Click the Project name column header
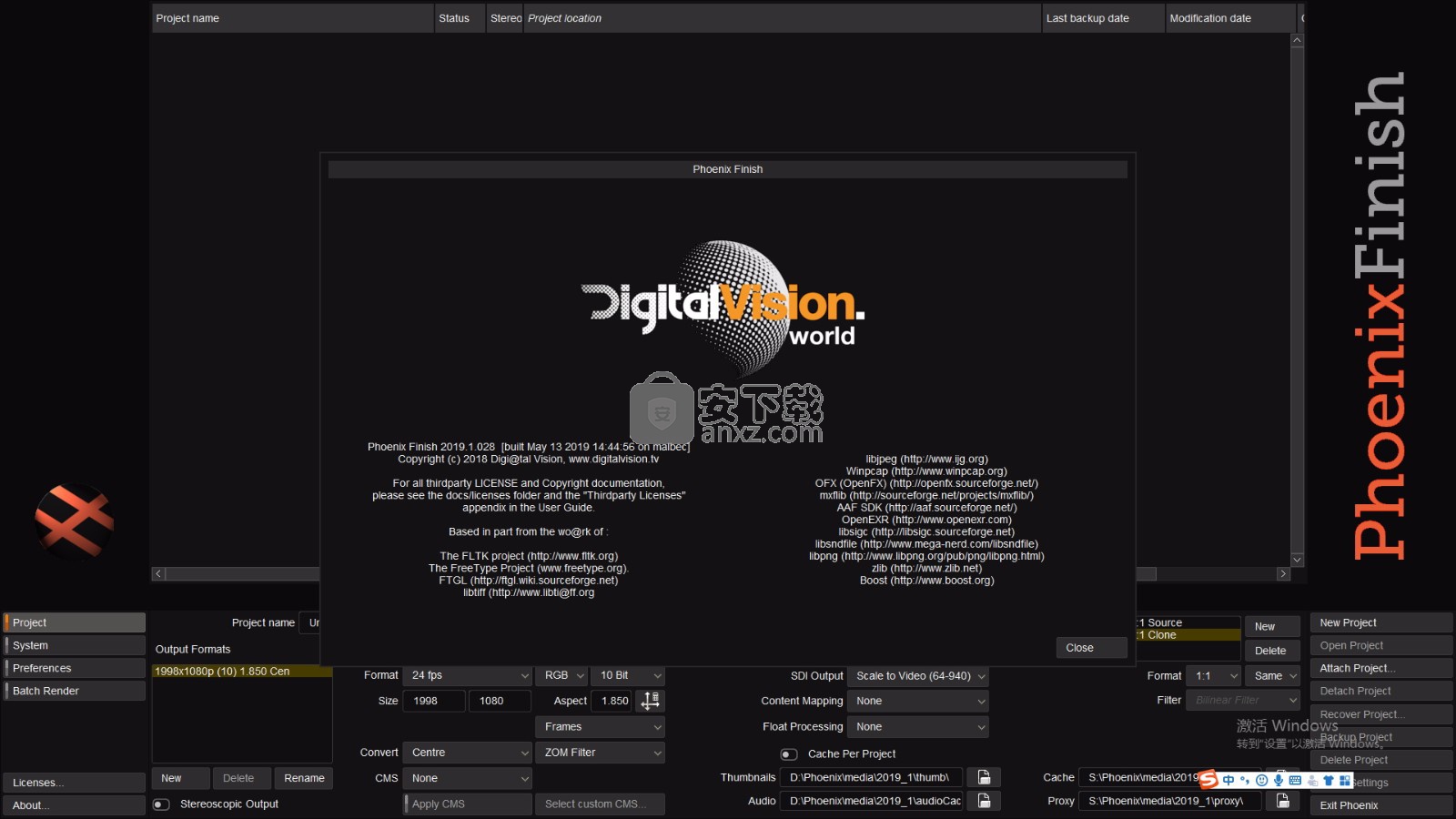 click(x=293, y=18)
